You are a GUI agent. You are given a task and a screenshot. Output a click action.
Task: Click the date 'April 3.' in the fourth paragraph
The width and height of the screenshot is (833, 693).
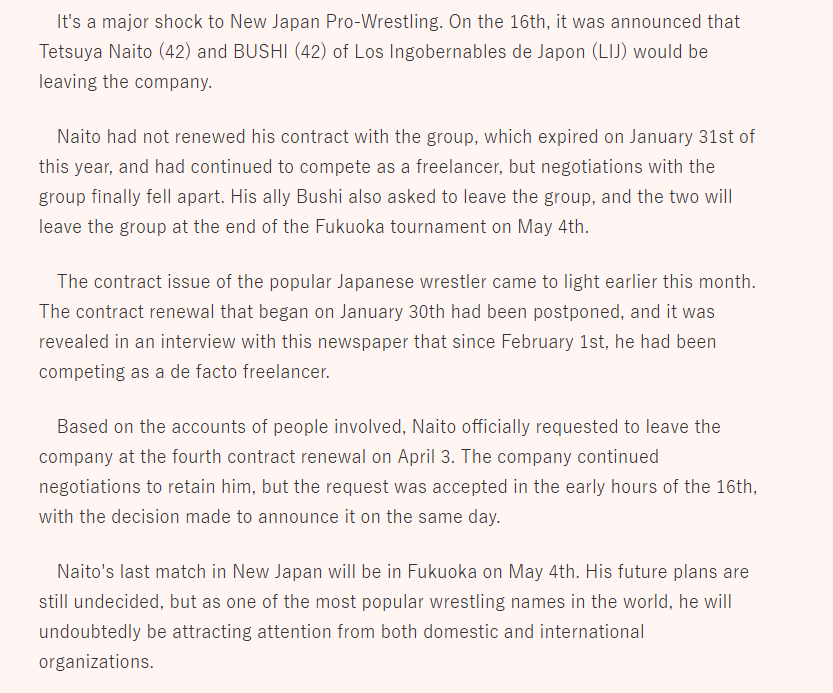(426, 457)
